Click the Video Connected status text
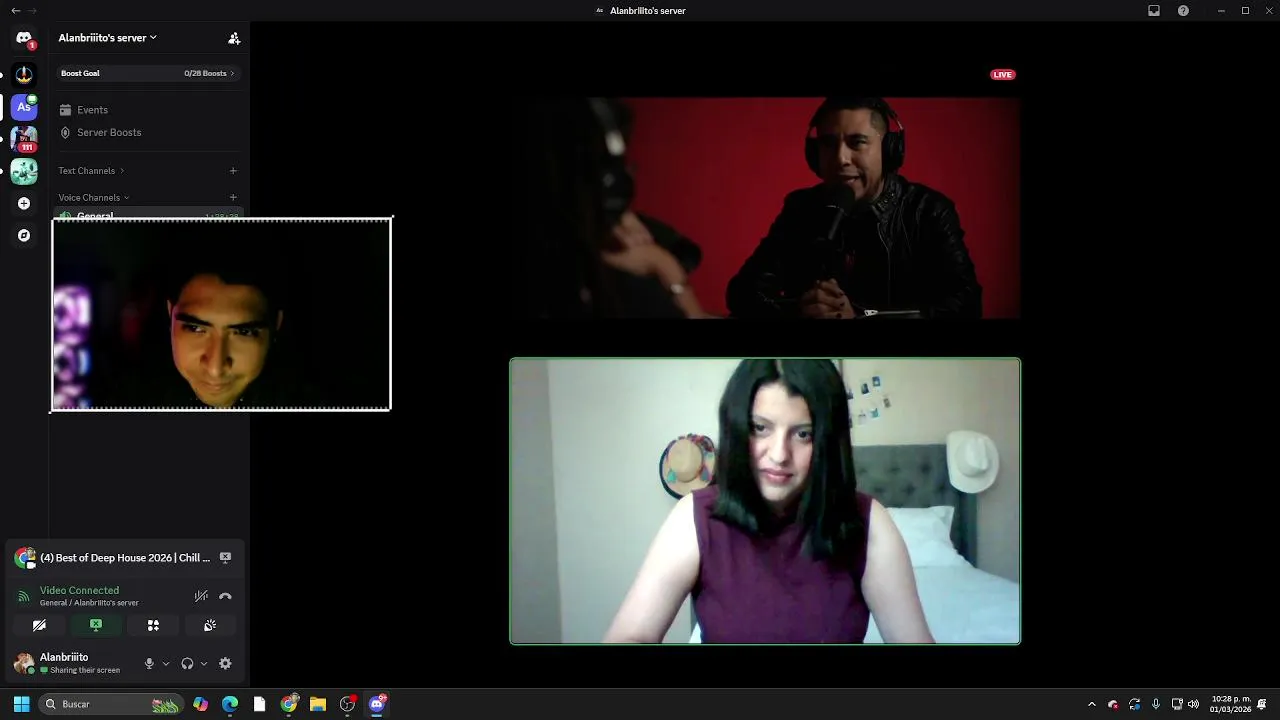This screenshot has height=720, width=1280. 79,591
